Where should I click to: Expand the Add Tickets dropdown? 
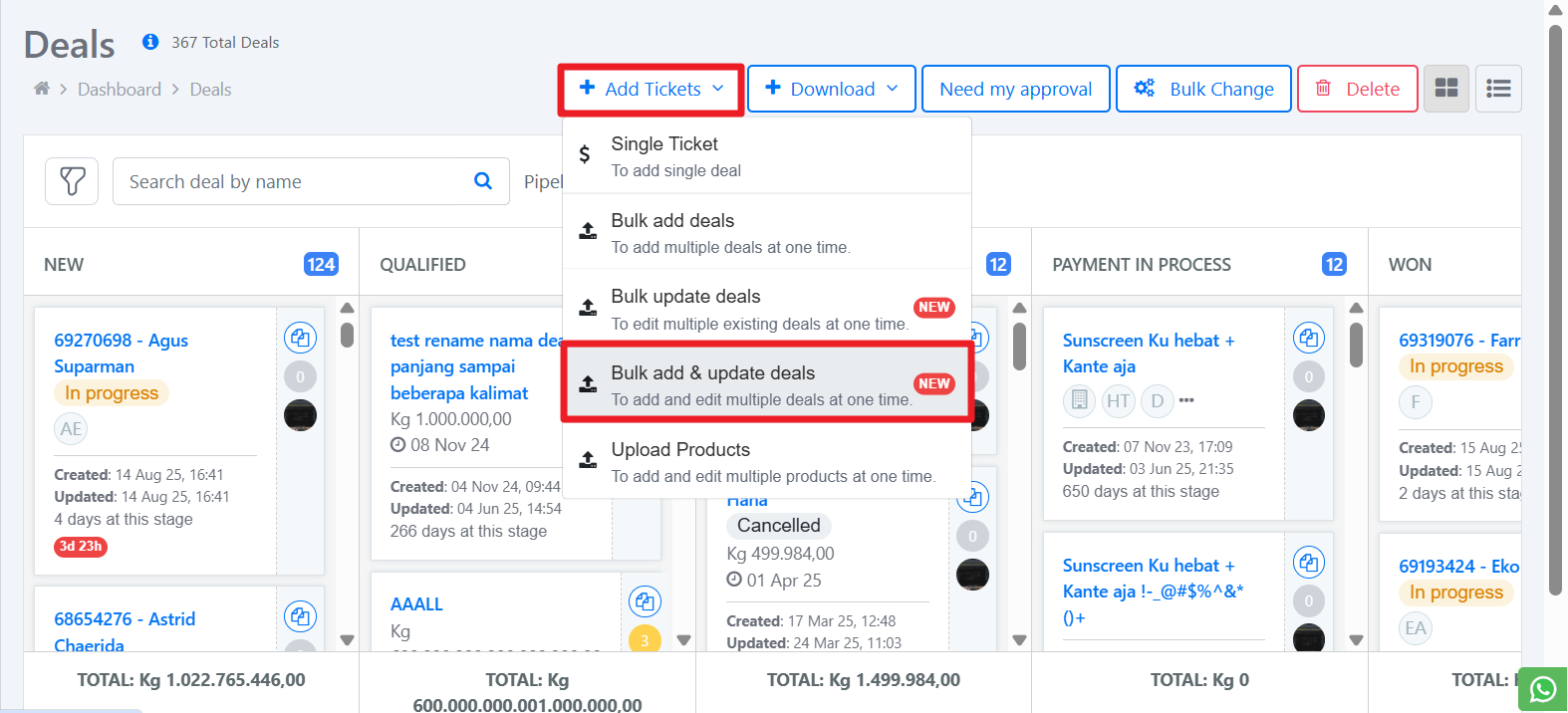pyautogui.click(x=652, y=89)
